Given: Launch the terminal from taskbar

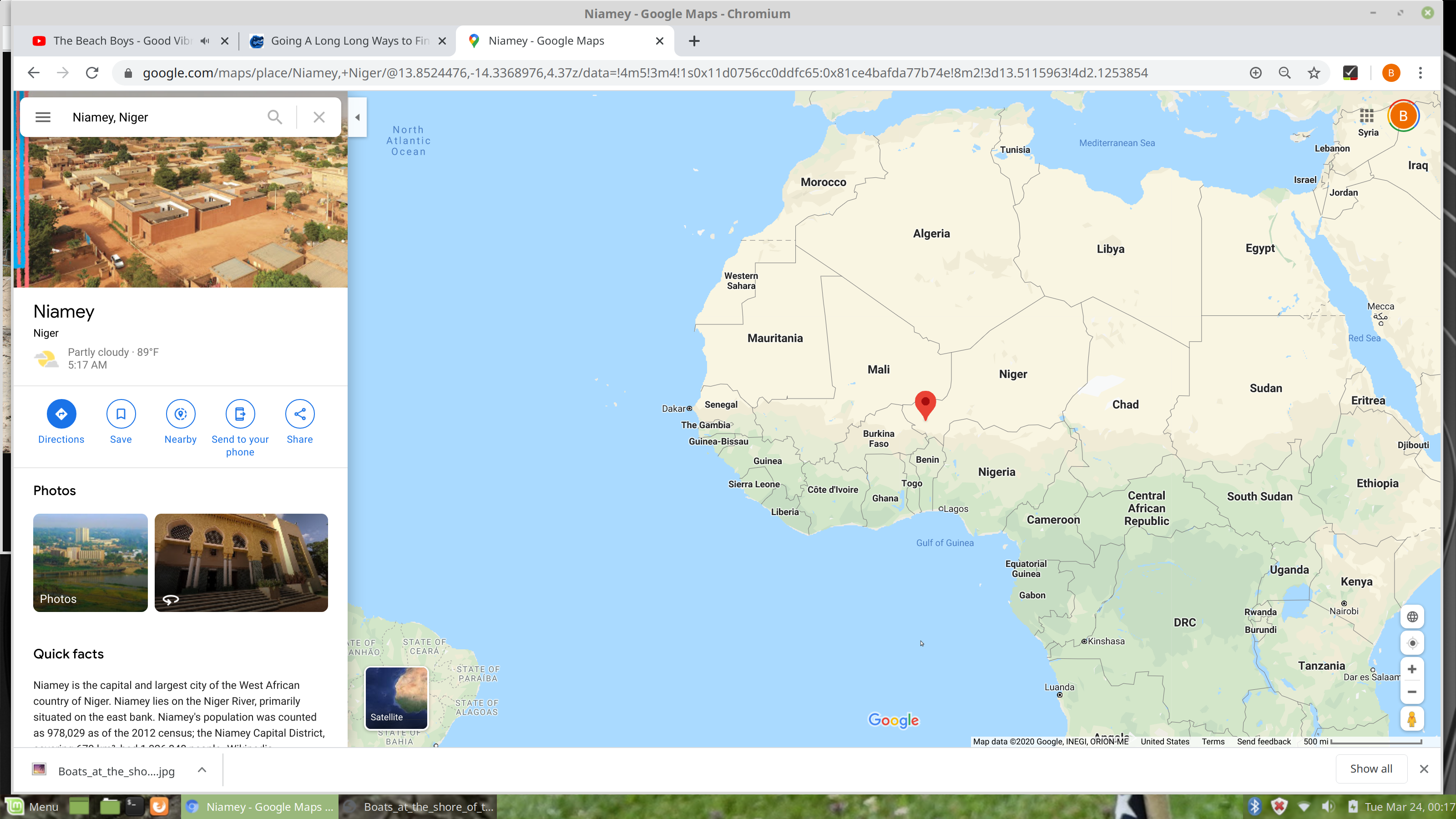Looking at the screenshot, I should point(134,807).
